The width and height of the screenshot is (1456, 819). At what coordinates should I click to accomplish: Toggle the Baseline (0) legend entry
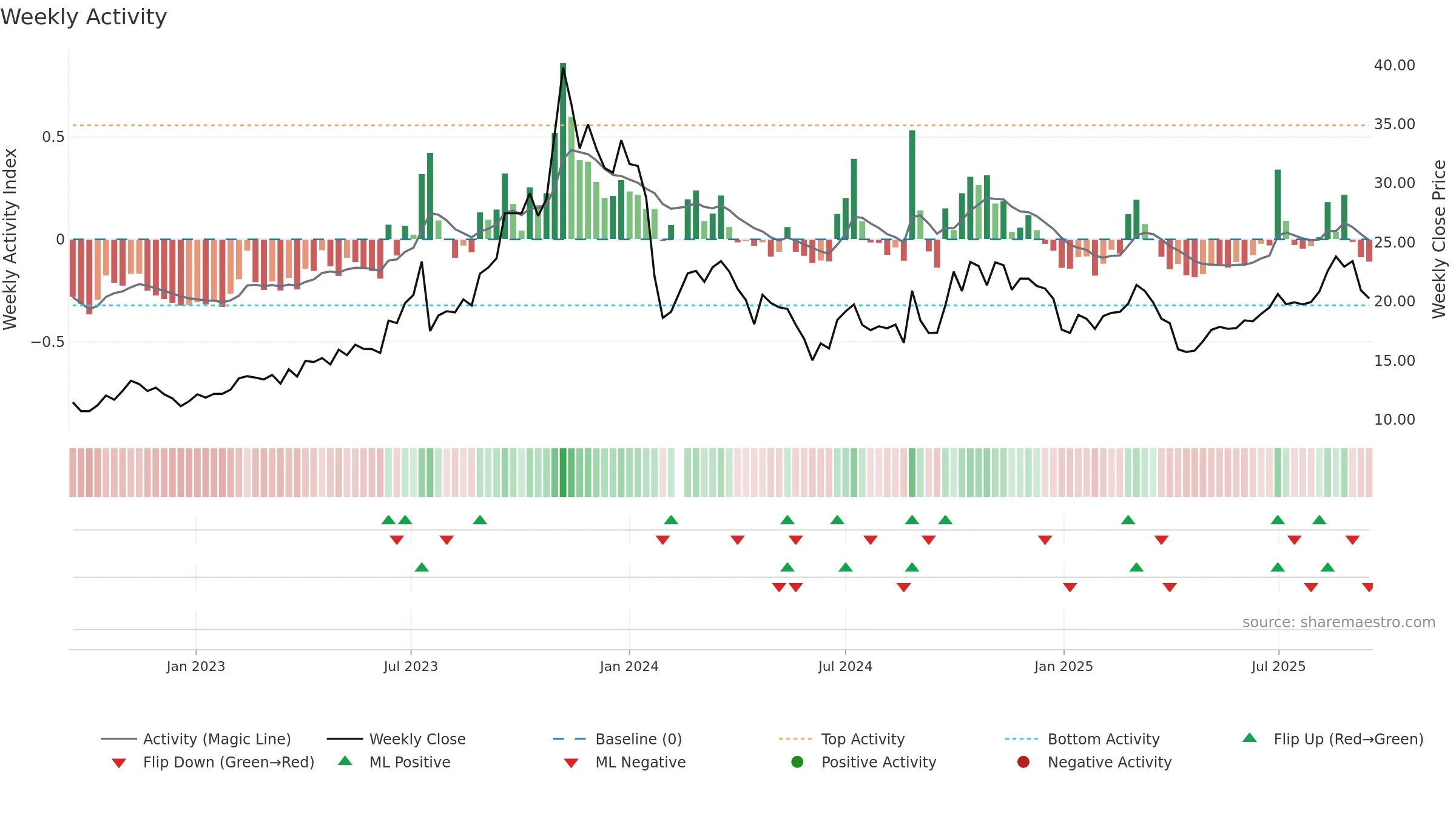(638, 739)
